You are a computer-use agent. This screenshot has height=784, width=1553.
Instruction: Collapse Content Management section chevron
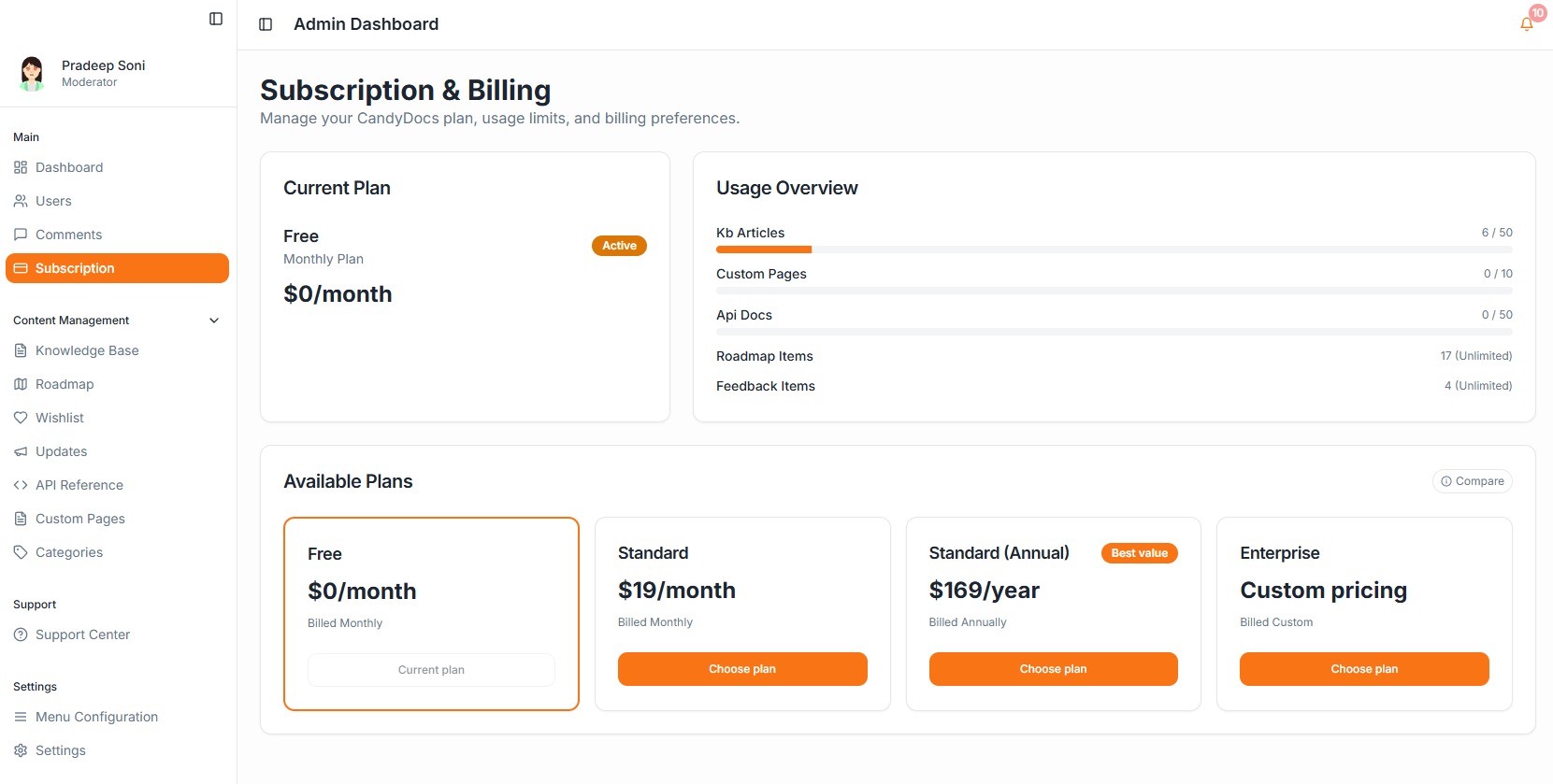pyautogui.click(x=214, y=321)
